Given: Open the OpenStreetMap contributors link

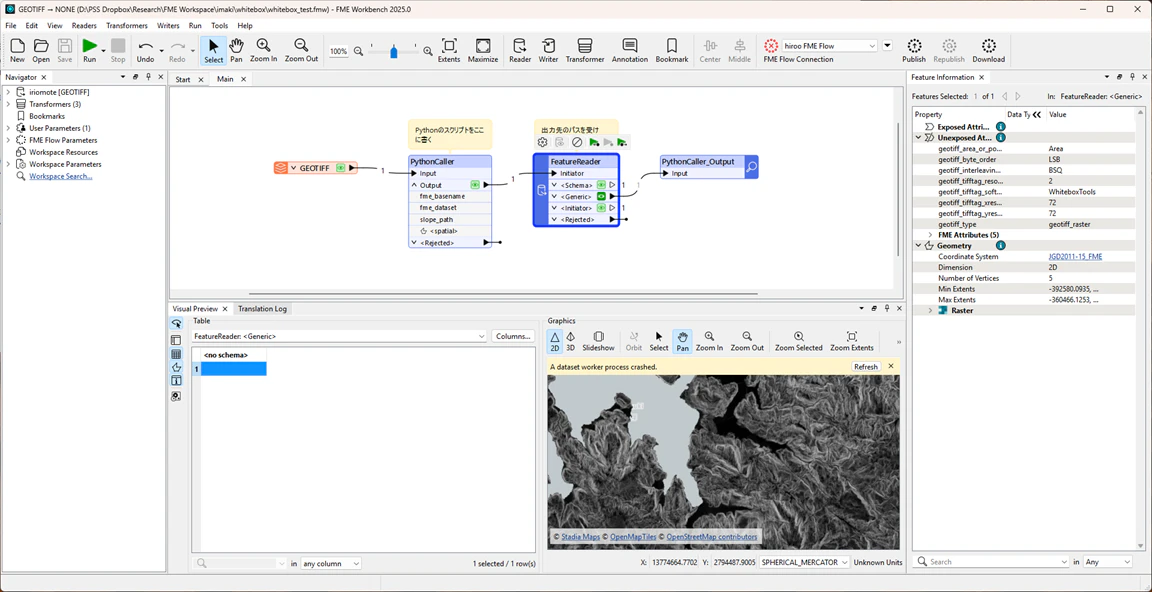Looking at the screenshot, I should point(711,537).
